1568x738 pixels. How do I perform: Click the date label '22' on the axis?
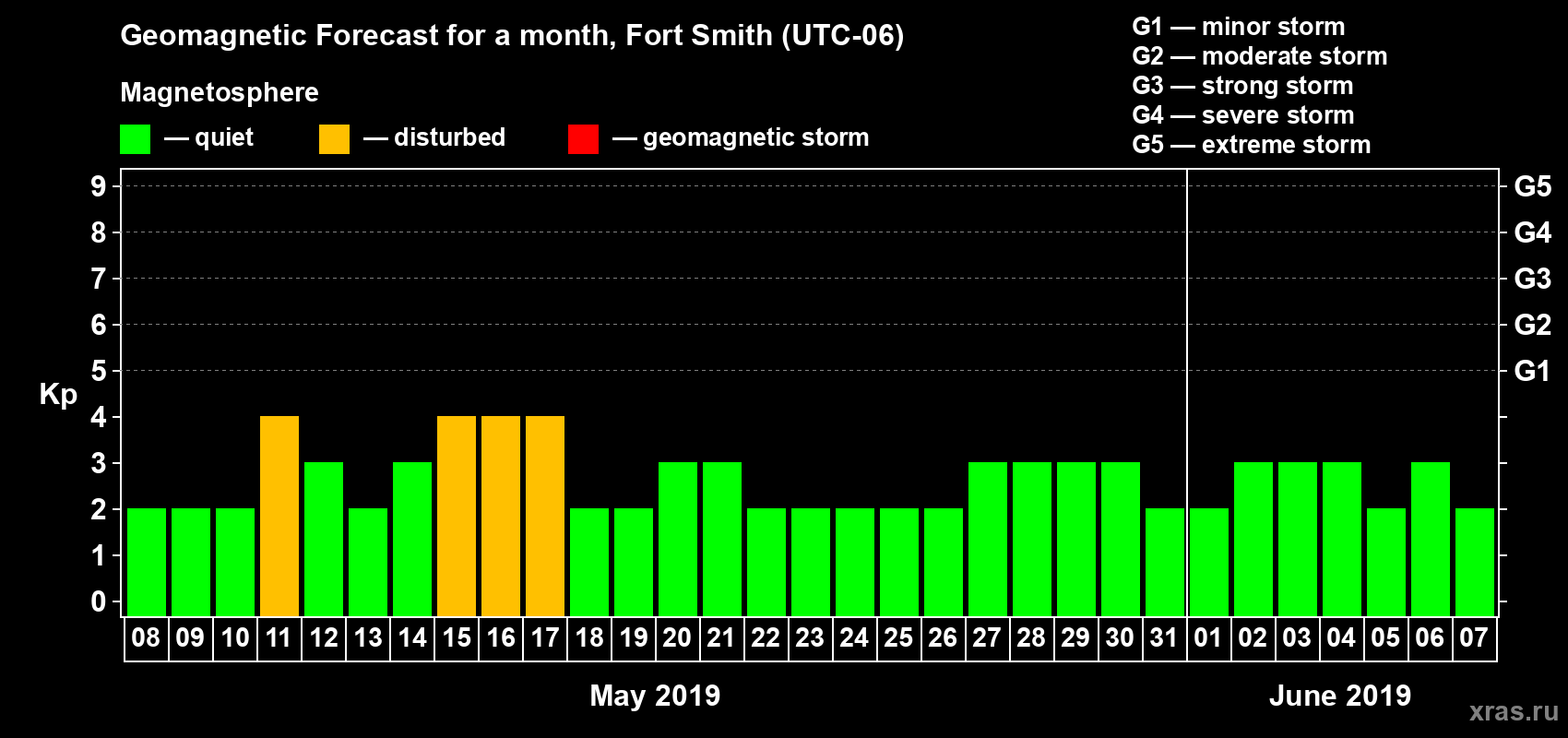coord(766,637)
